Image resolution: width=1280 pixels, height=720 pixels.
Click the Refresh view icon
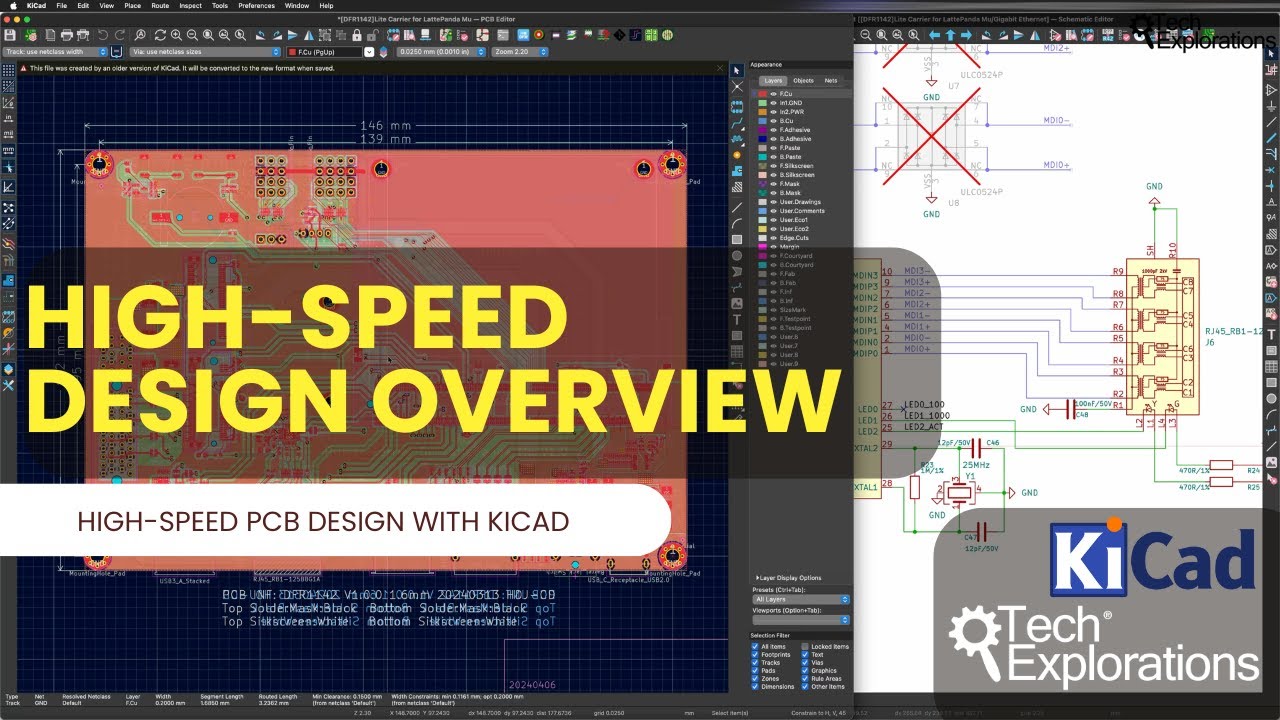click(160, 34)
